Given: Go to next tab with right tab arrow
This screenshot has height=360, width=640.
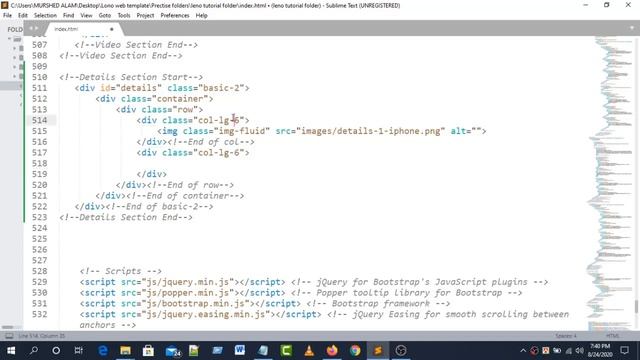Looking at the screenshot, I should pyautogui.click(x=36, y=29).
